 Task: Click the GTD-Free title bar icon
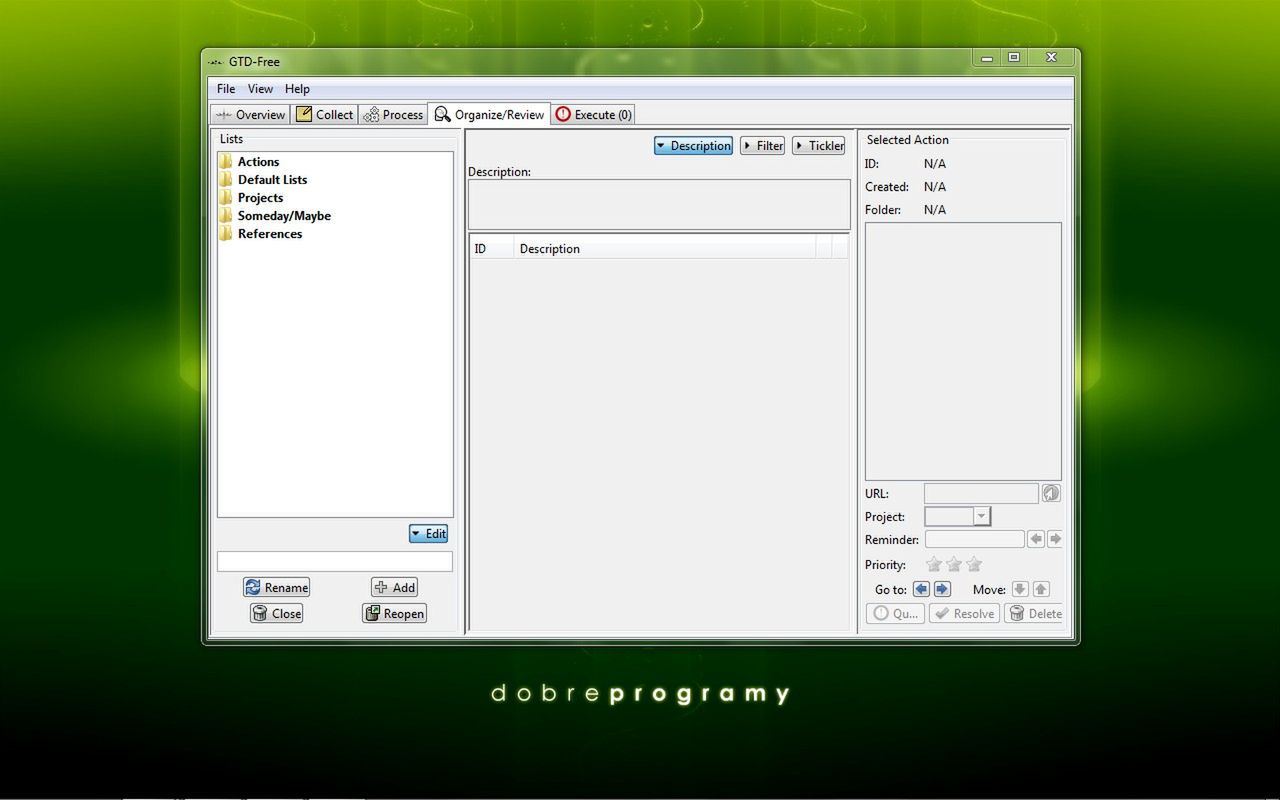point(216,62)
